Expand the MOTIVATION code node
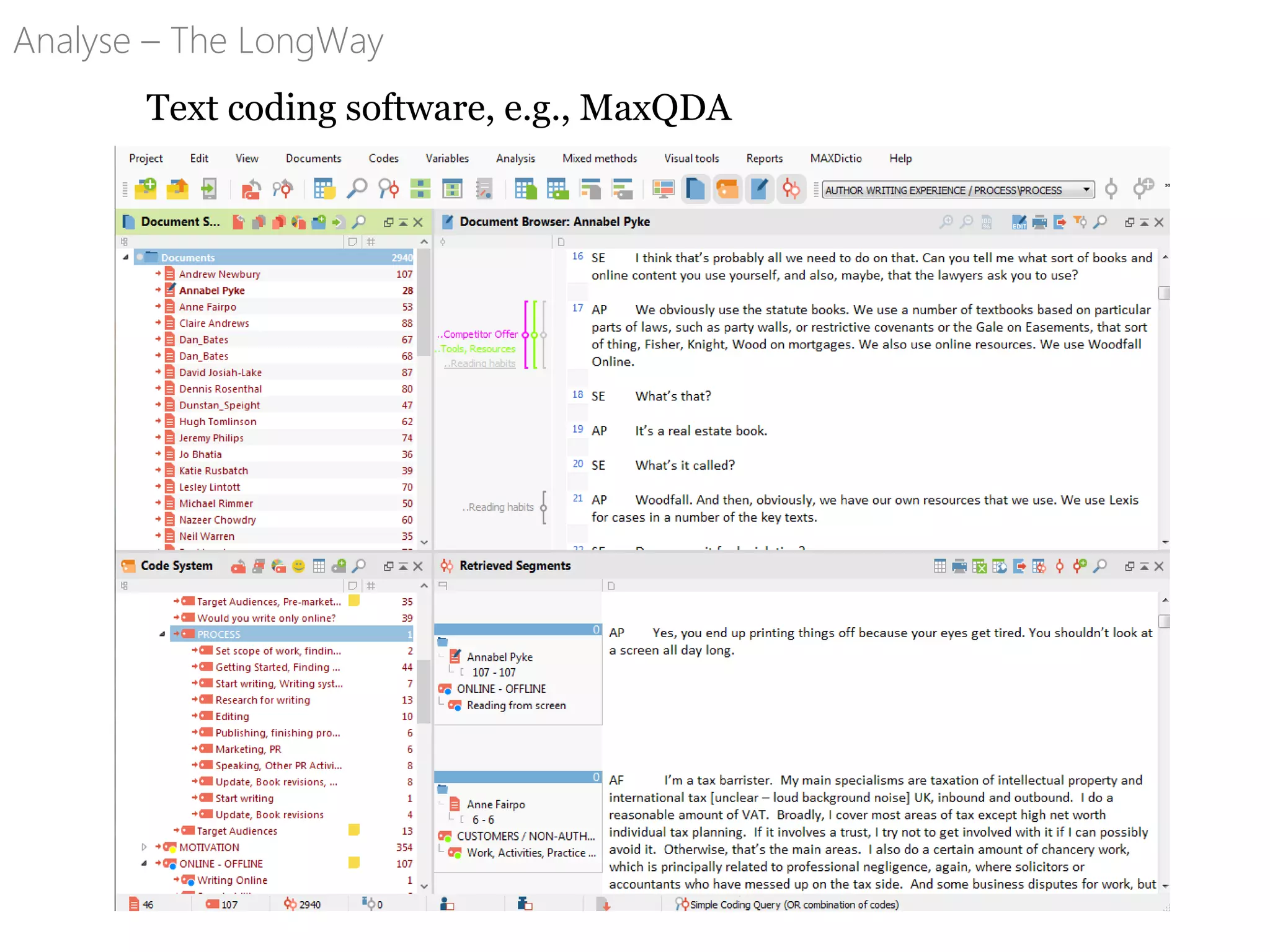1270x952 pixels. 144,847
